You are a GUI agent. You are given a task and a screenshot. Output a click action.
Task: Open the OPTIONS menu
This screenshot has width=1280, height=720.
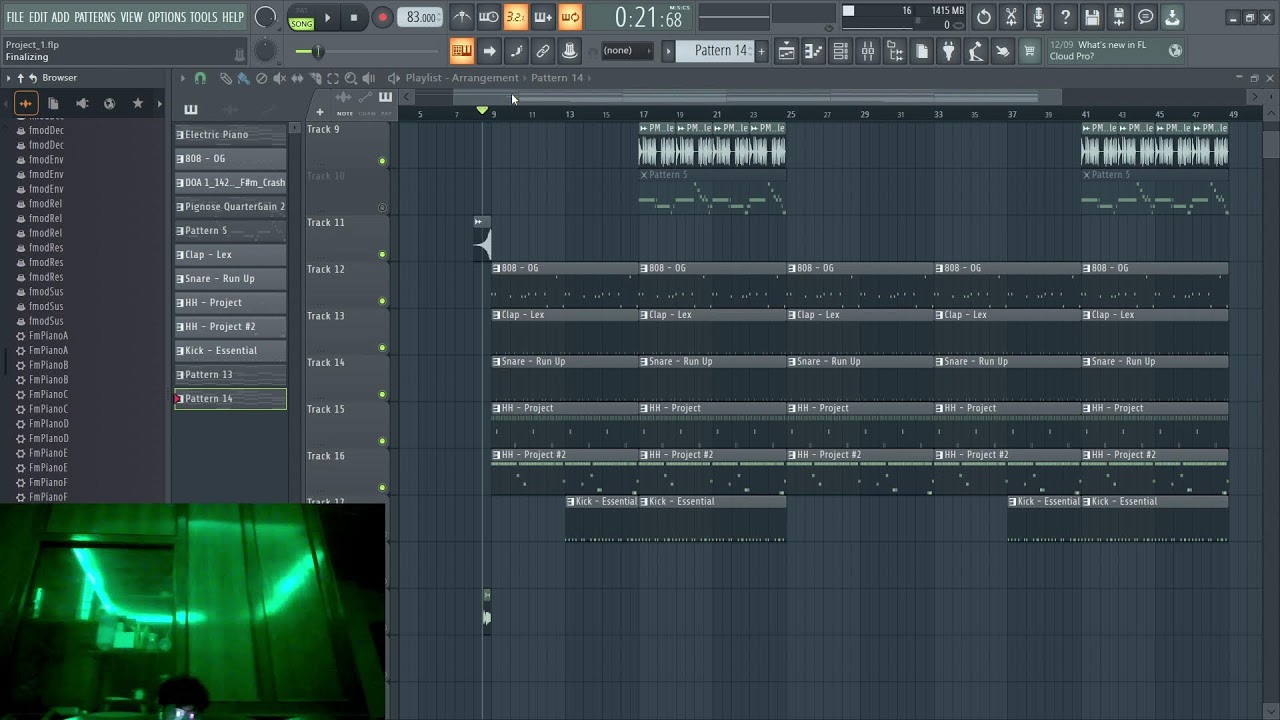167,17
